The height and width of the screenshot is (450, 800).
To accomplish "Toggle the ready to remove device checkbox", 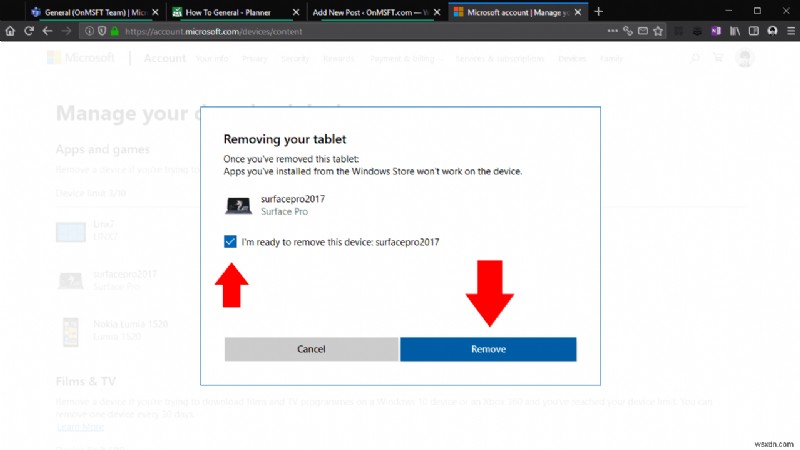I will pos(230,241).
